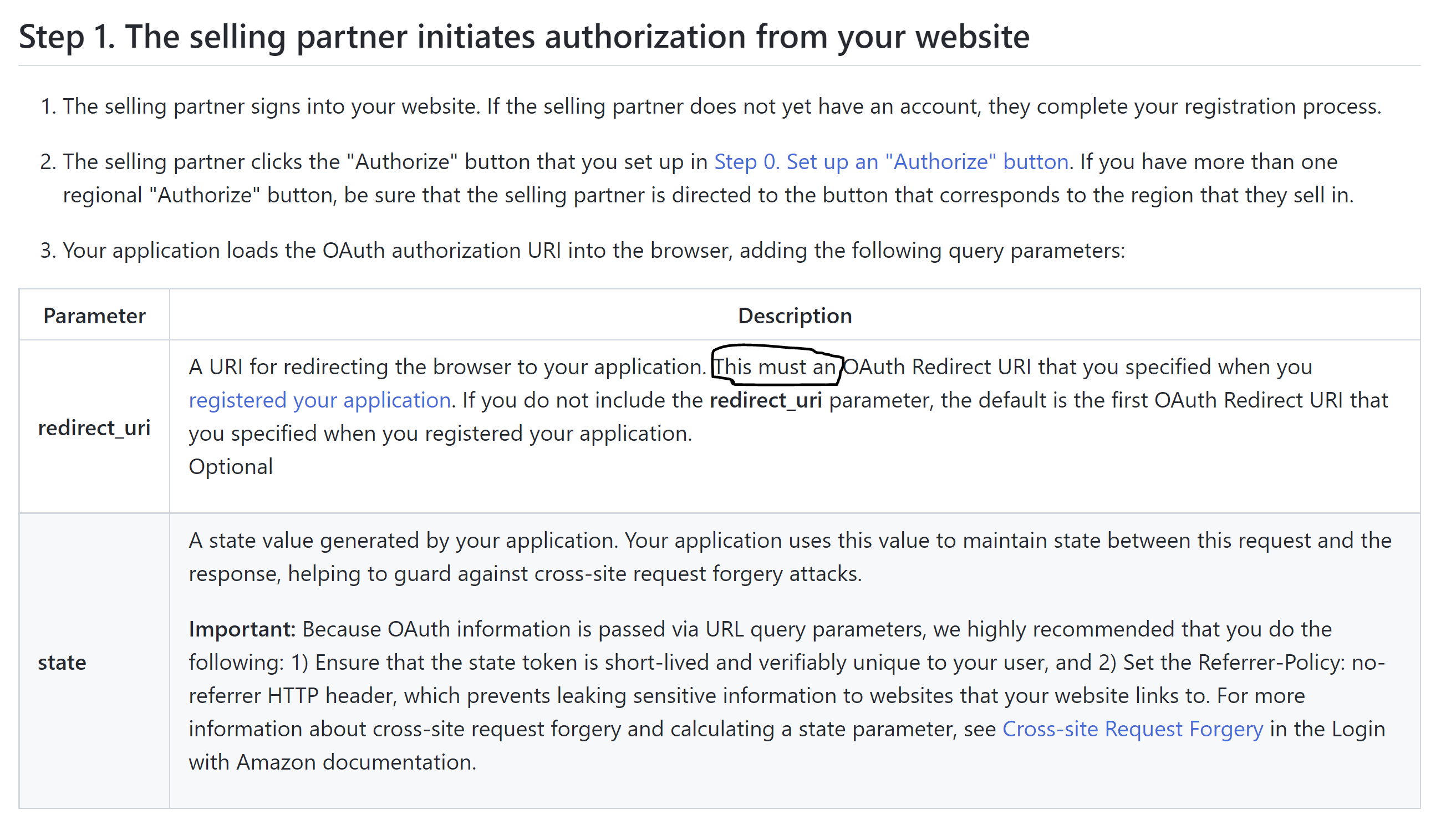Select the state parameter name
Screen dimensions: 1456x835
coord(62,663)
